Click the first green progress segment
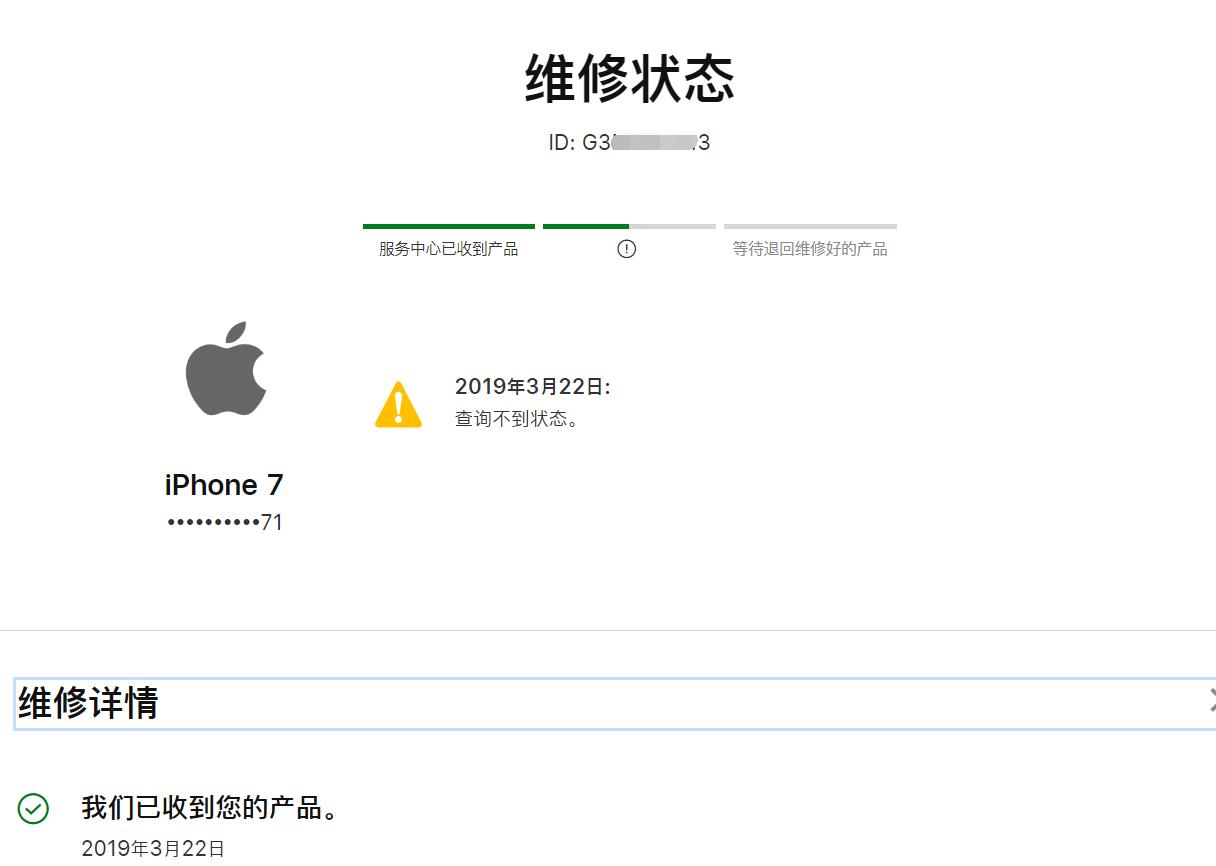 pyautogui.click(x=449, y=227)
